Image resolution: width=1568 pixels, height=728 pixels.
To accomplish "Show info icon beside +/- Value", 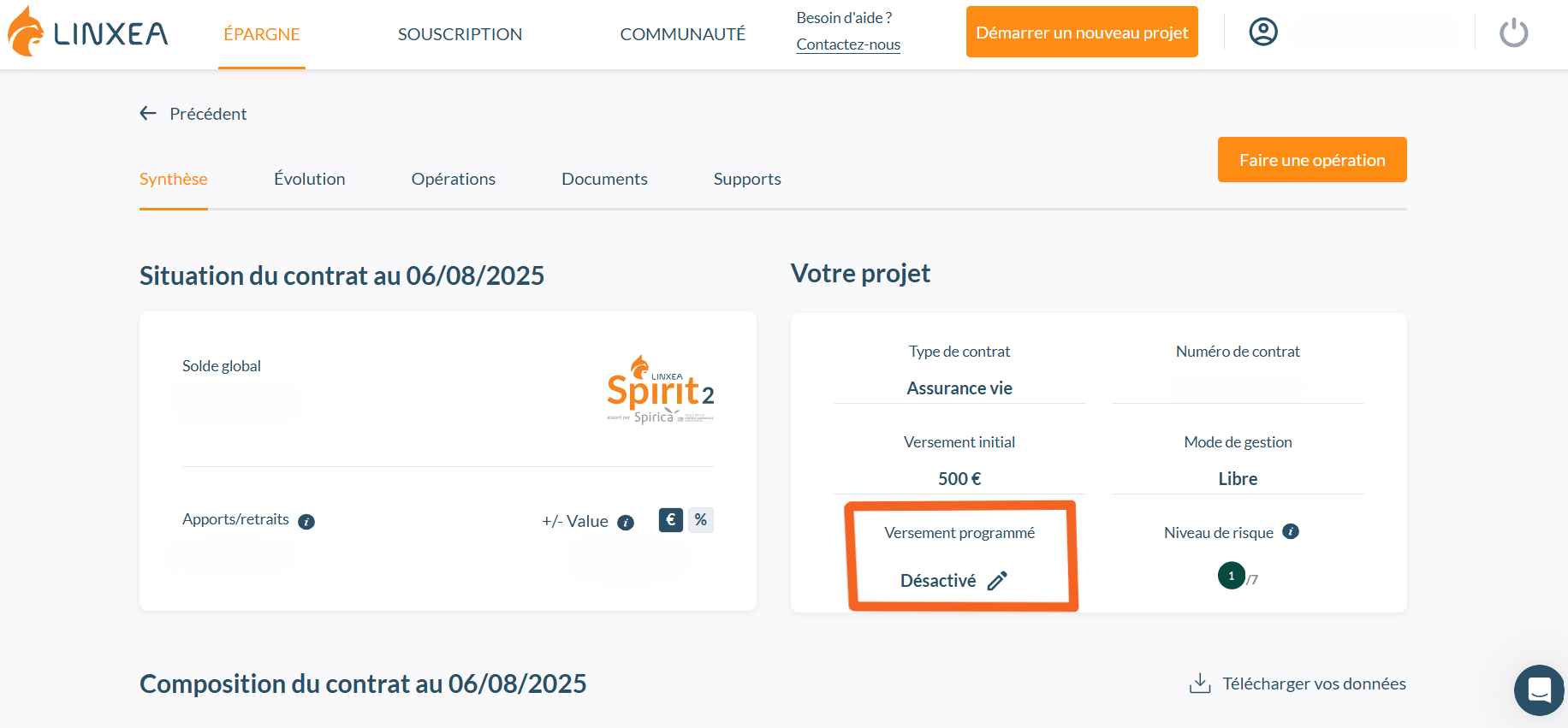I will pyautogui.click(x=626, y=523).
